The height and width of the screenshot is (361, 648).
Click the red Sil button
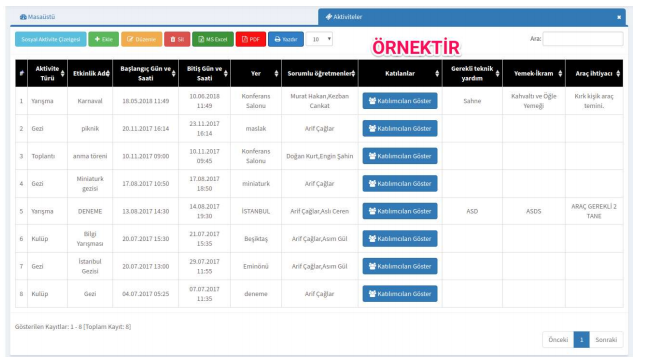177,39
